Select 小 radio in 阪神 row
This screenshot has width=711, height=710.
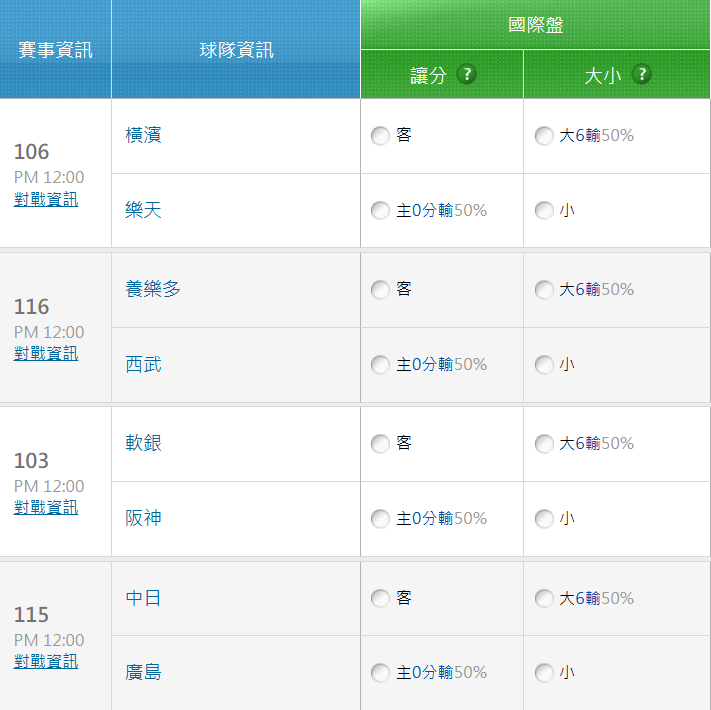click(544, 519)
